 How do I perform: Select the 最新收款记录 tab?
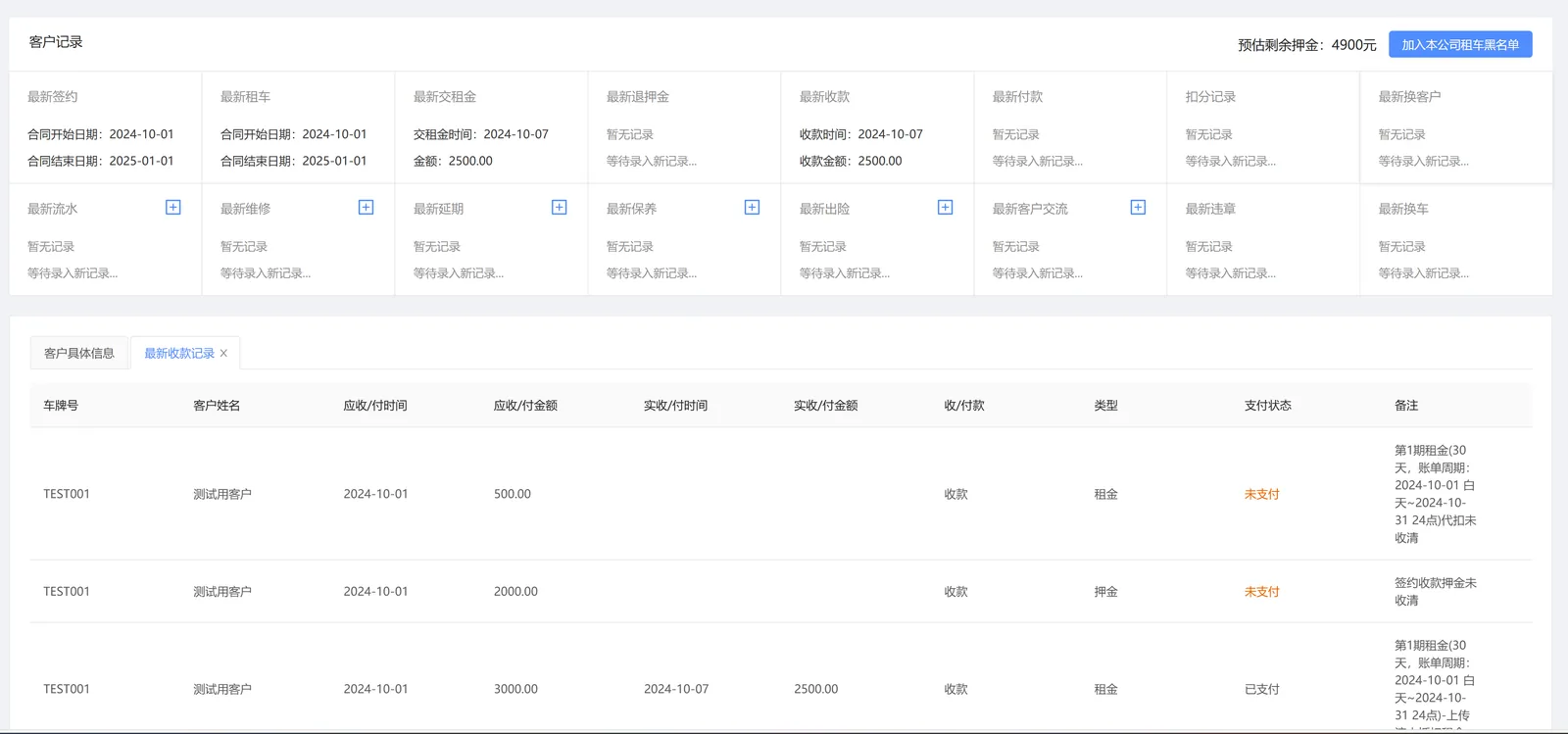(x=179, y=353)
